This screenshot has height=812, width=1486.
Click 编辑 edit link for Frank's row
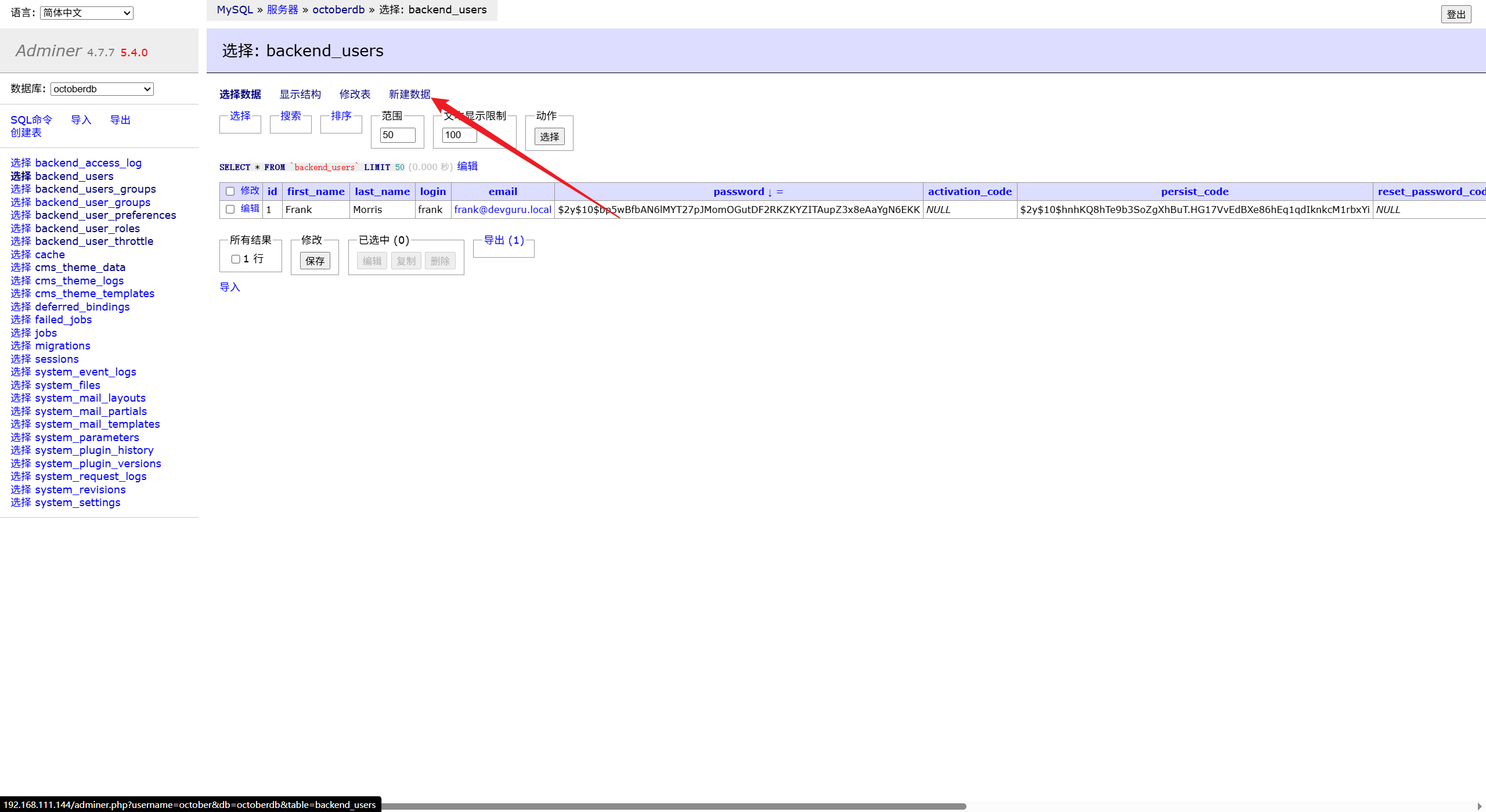coord(250,209)
